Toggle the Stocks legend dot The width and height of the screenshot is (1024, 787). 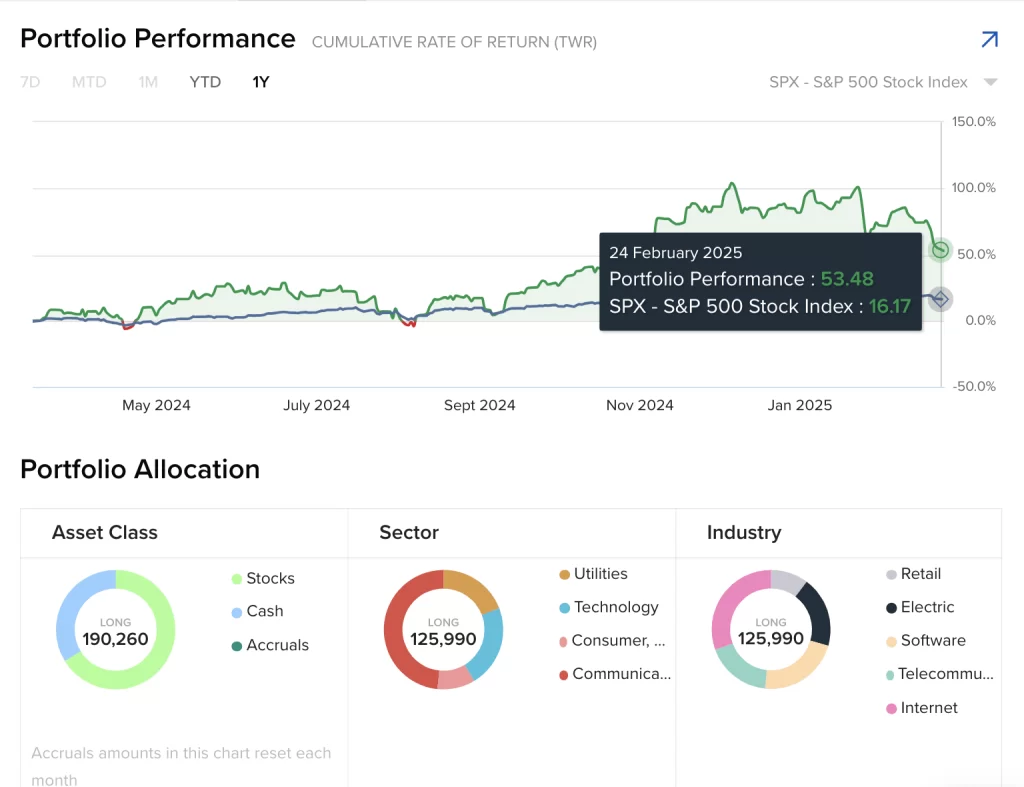point(237,579)
